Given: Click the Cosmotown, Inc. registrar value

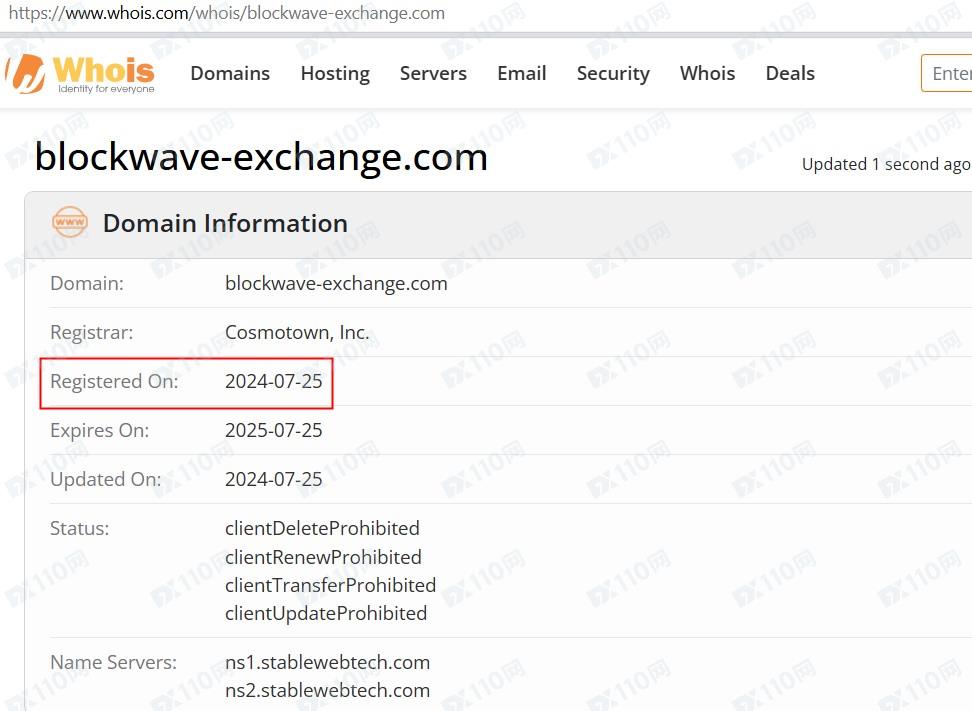Looking at the screenshot, I should 297,332.
